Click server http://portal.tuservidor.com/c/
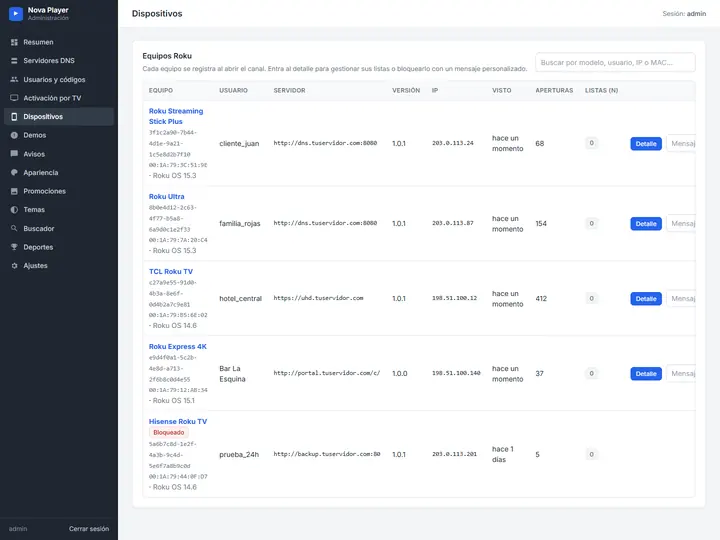Image resolution: width=720 pixels, height=540 pixels. [x=327, y=373]
